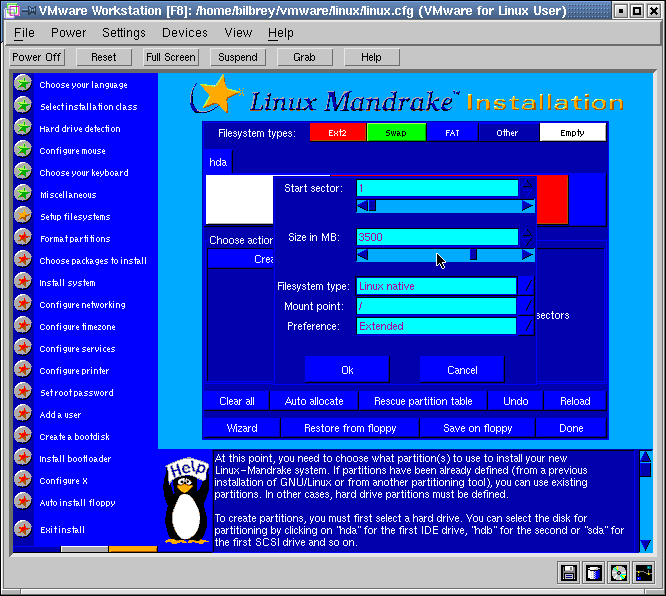Expand the Mount point dropdown

[527, 306]
